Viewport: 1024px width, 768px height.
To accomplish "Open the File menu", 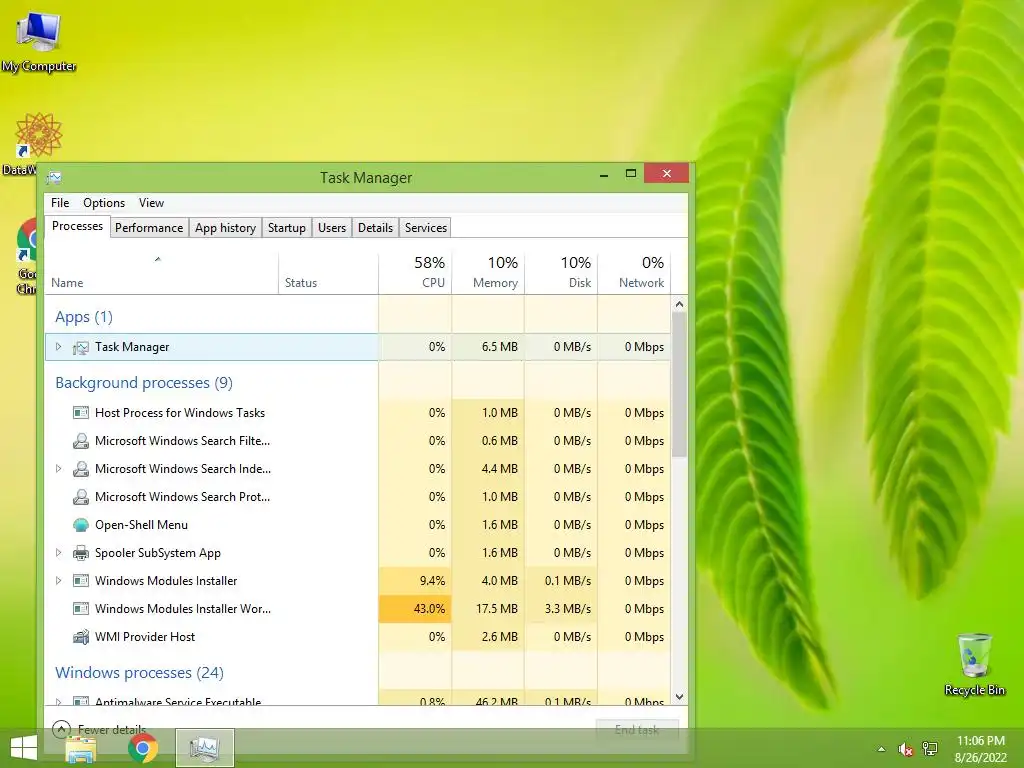I will click(60, 203).
